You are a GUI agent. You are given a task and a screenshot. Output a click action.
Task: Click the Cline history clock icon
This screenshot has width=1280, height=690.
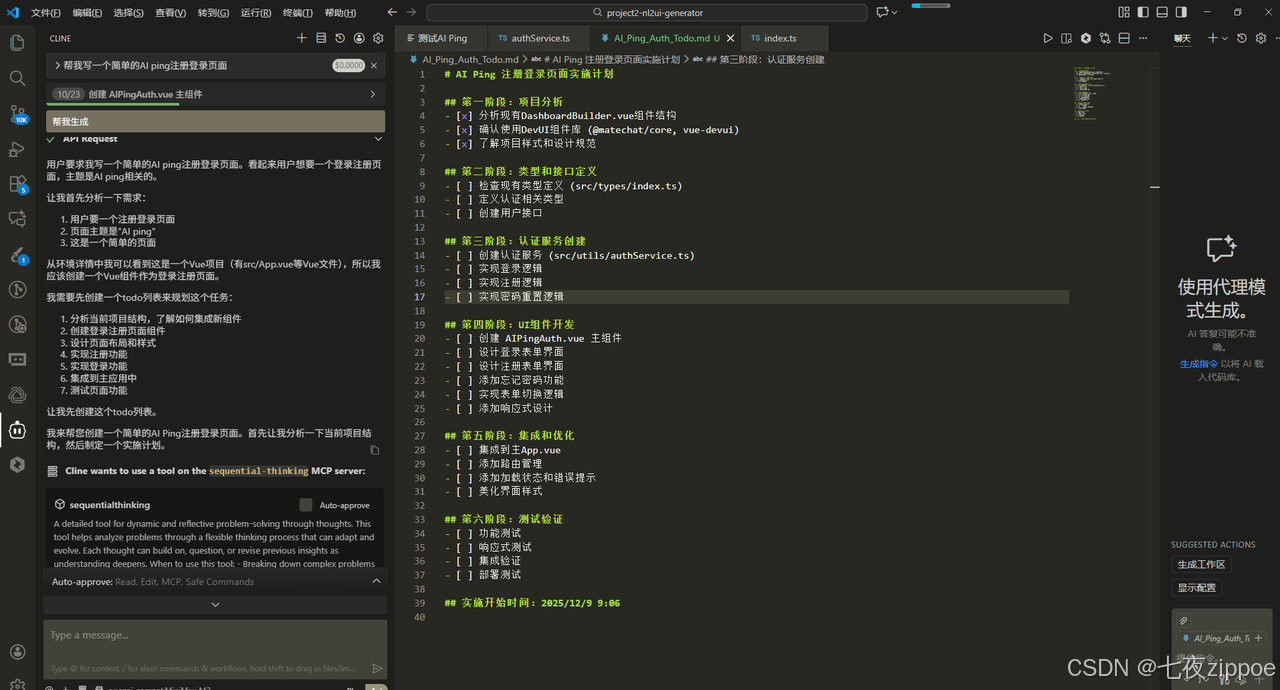click(x=340, y=38)
